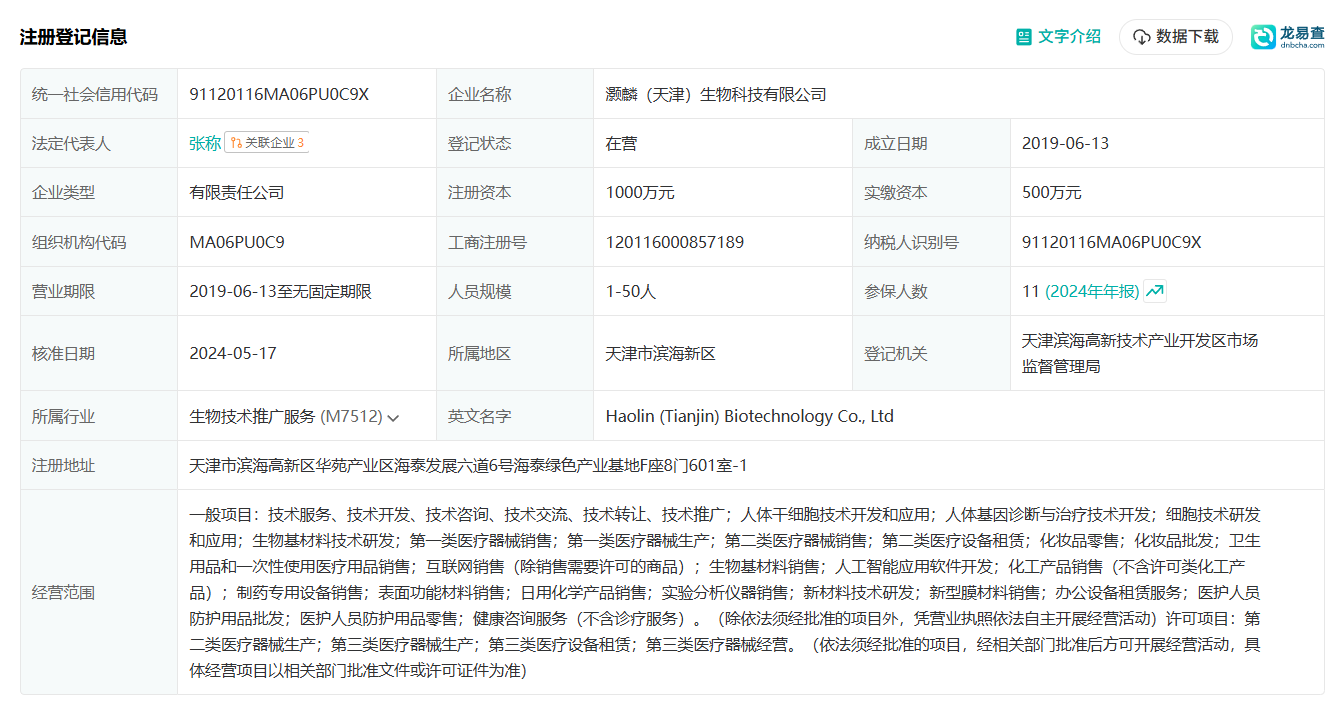
Task: Click the 注册登记信息 section heading
Action: (x=73, y=37)
